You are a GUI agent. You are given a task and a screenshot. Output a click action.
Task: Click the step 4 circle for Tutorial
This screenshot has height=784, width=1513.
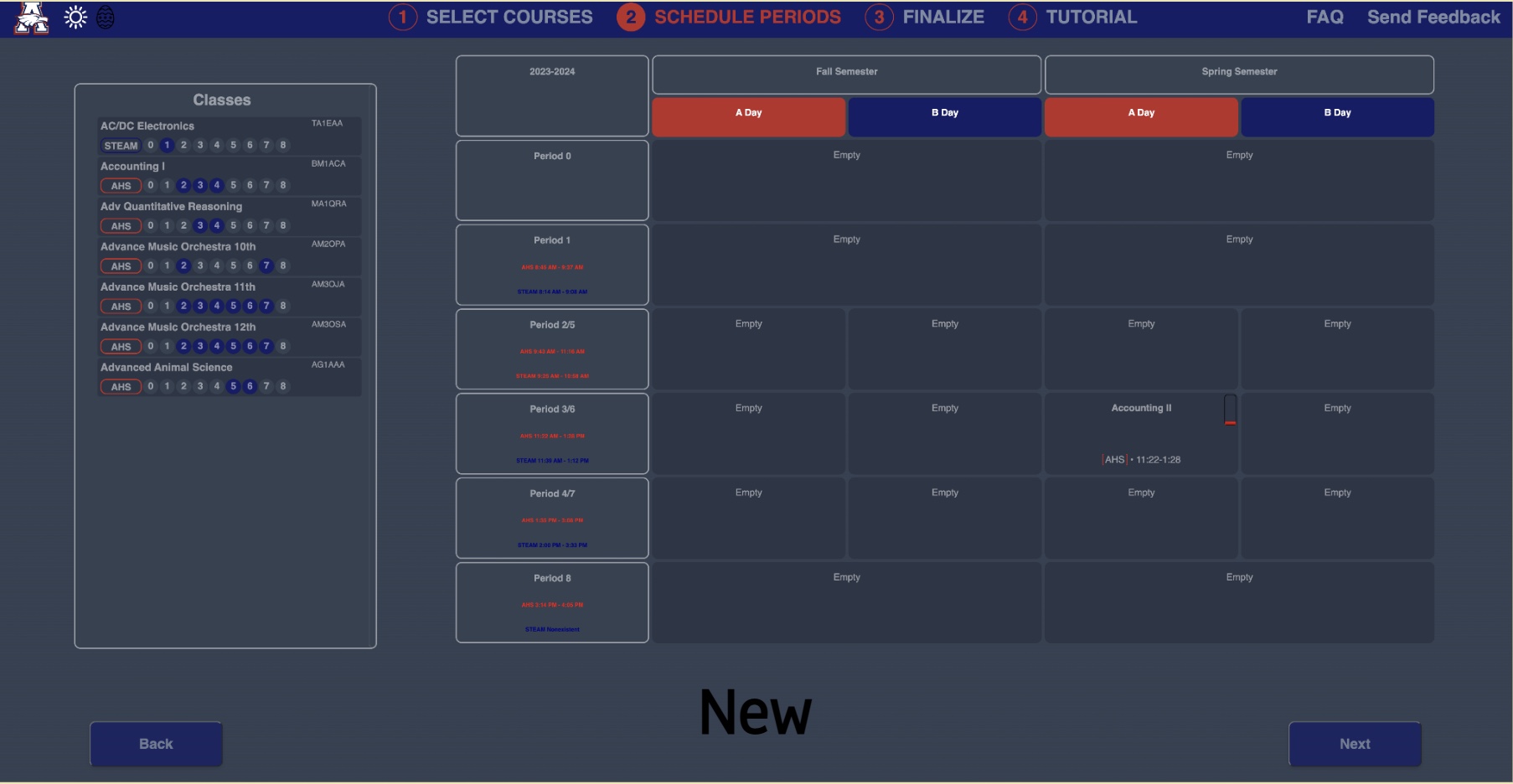(x=1022, y=18)
